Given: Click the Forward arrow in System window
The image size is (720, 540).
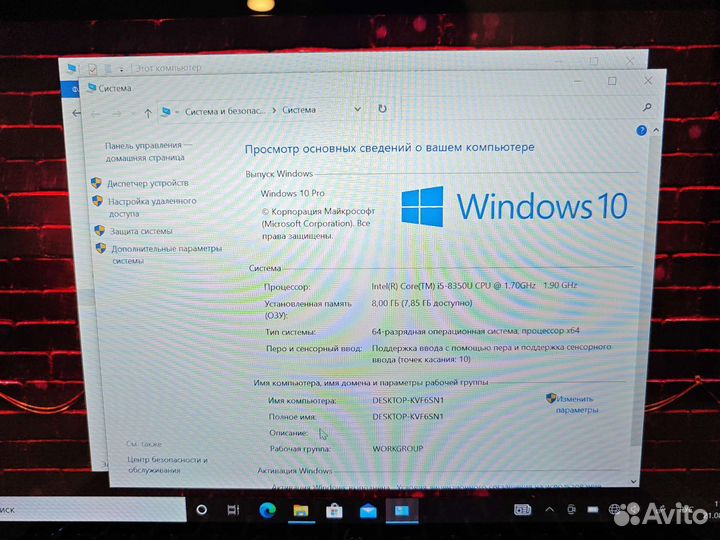Looking at the screenshot, I should click(117, 114).
